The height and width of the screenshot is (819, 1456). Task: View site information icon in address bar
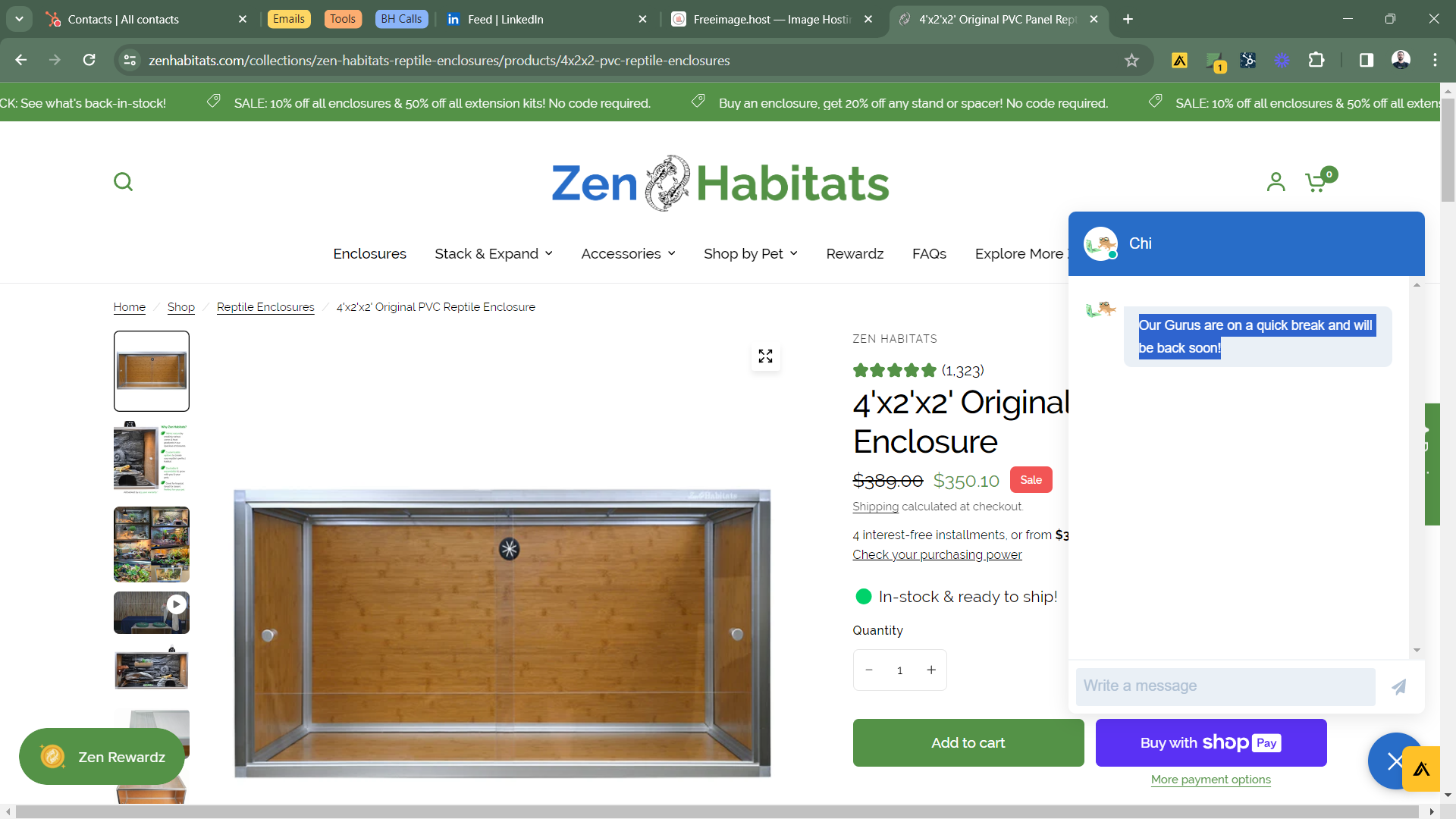(x=130, y=61)
